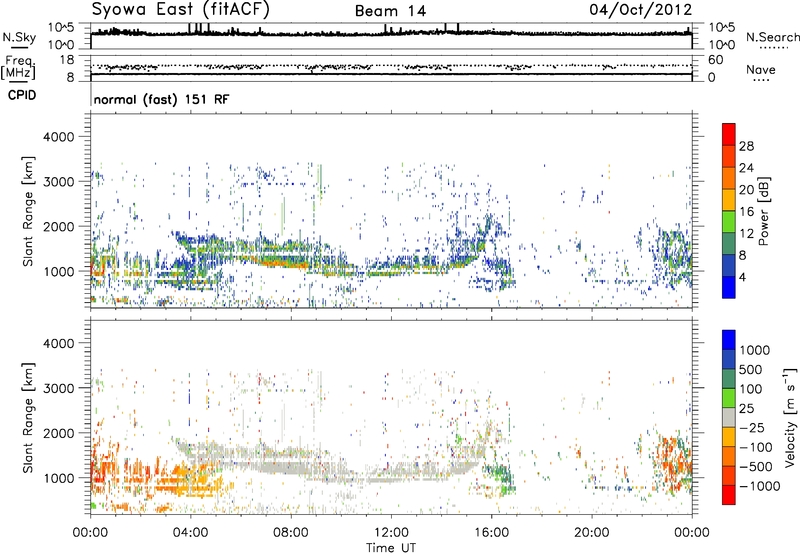Click the solid line sample under "N.Sky"
This screenshot has width=800, height=554.
pyautogui.click(x=19, y=47)
